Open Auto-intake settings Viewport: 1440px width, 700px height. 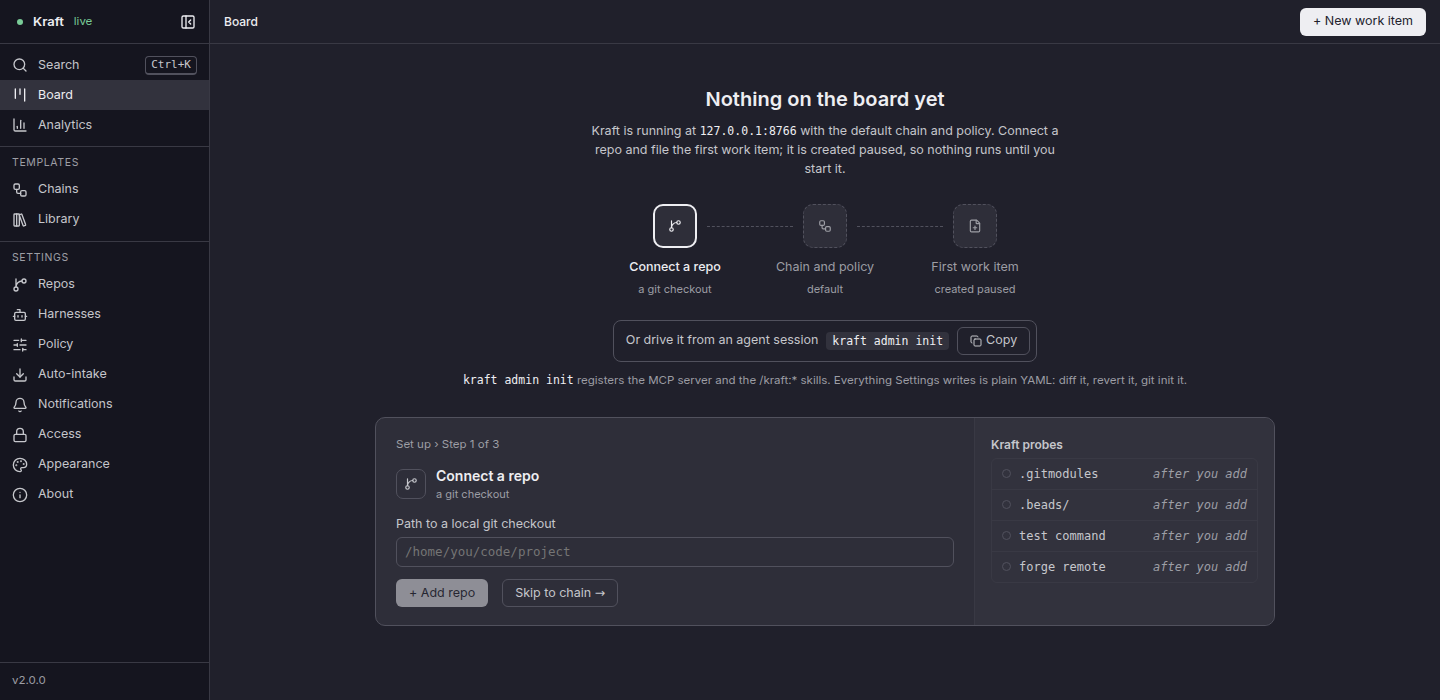point(104,374)
